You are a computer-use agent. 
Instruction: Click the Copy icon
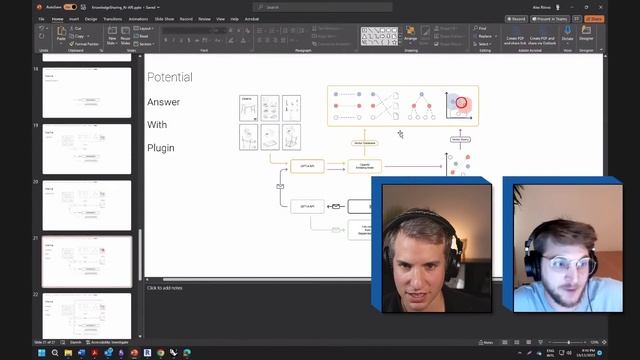tap(72, 36)
